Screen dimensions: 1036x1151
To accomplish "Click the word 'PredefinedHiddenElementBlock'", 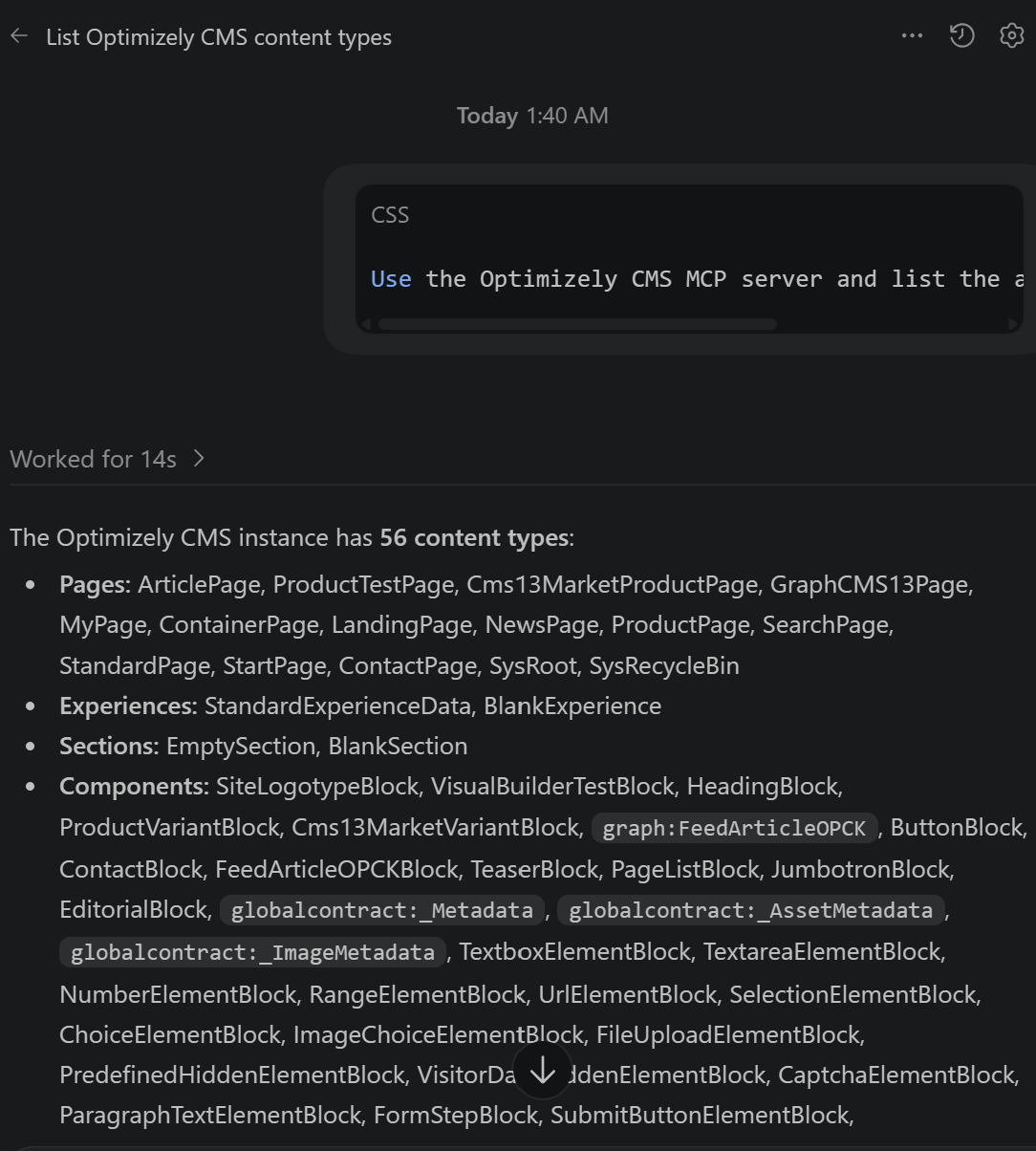I will point(232,1075).
